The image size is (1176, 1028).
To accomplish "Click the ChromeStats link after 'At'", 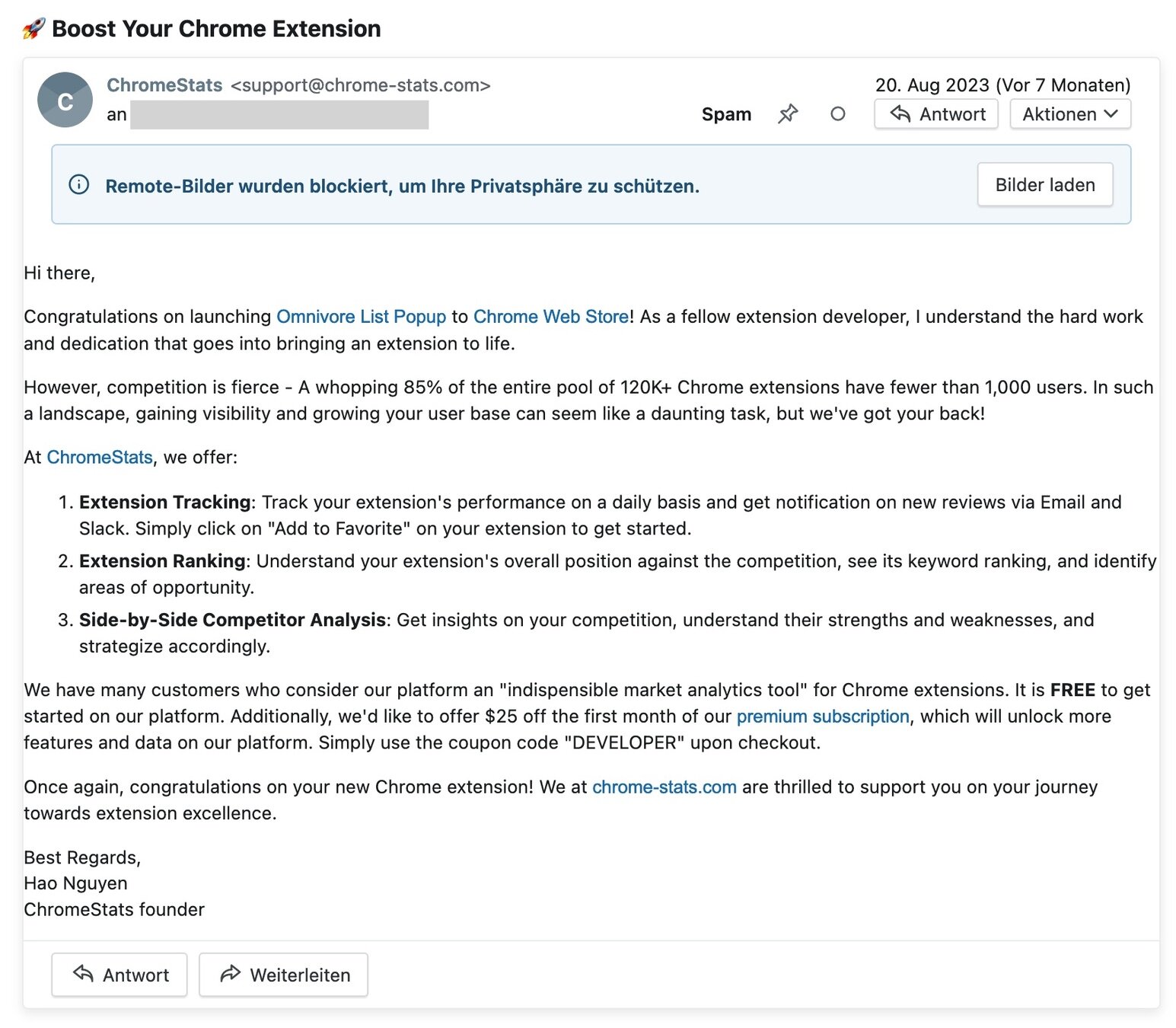I will click(100, 458).
